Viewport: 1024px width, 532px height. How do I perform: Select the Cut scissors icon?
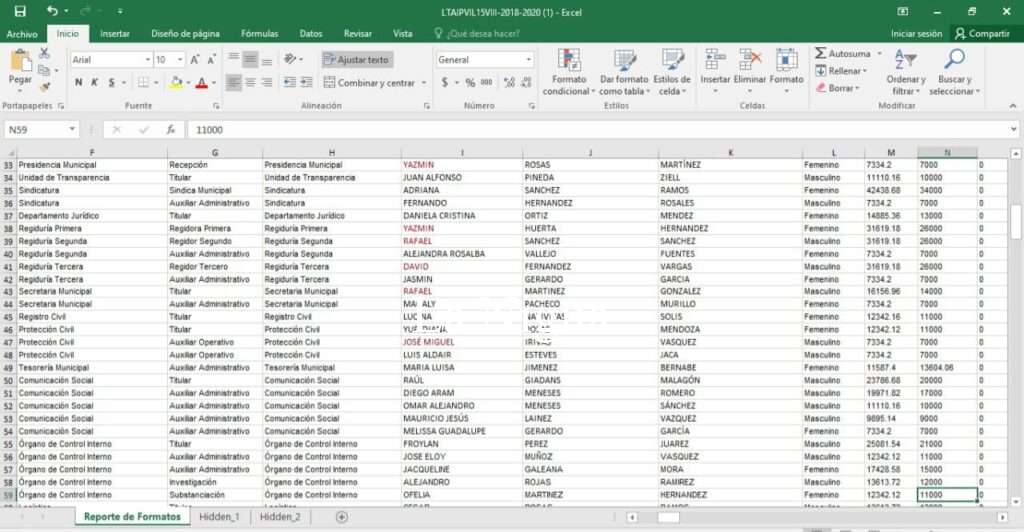44,53
